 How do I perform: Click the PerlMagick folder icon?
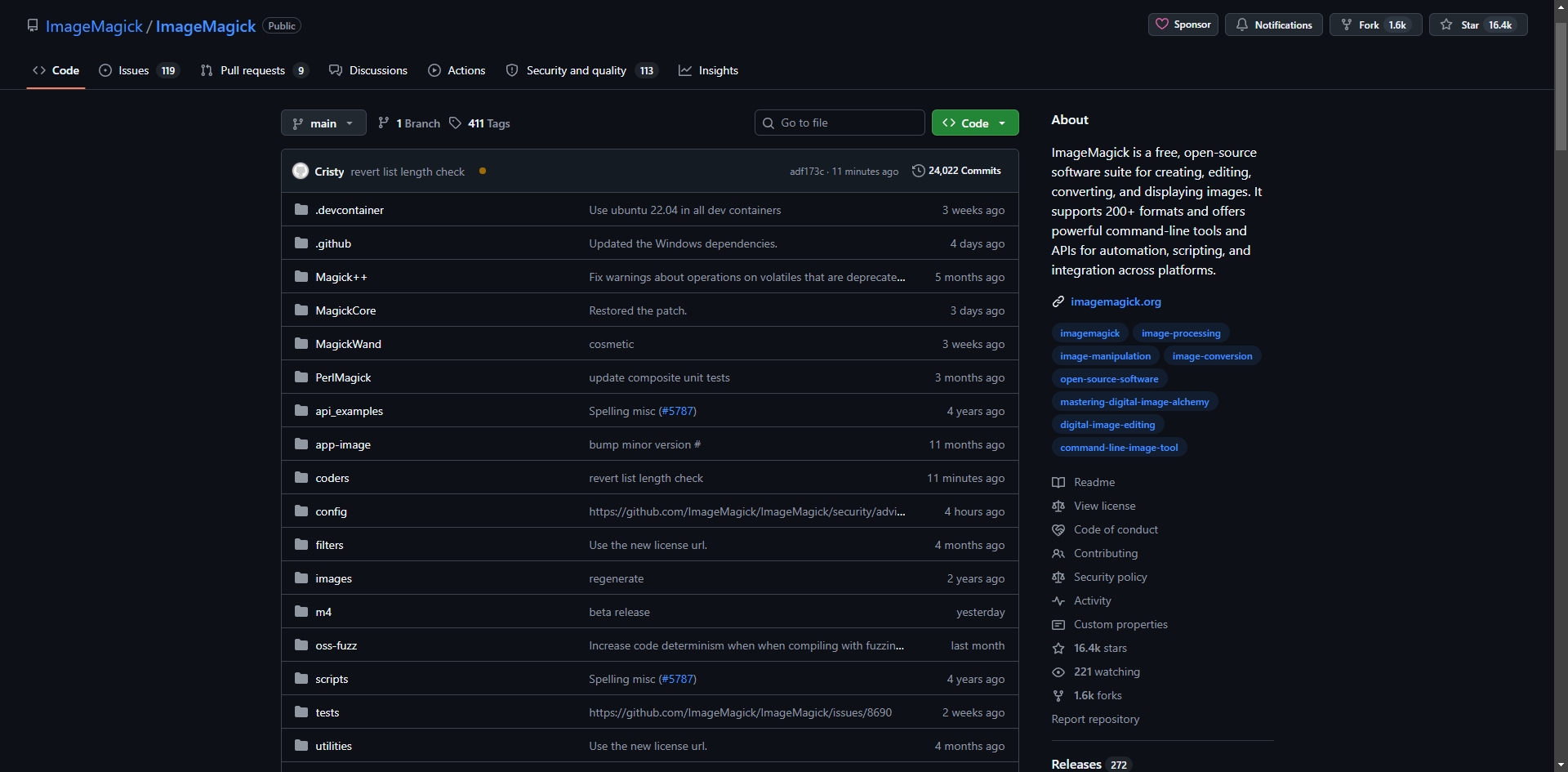click(301, 377)
